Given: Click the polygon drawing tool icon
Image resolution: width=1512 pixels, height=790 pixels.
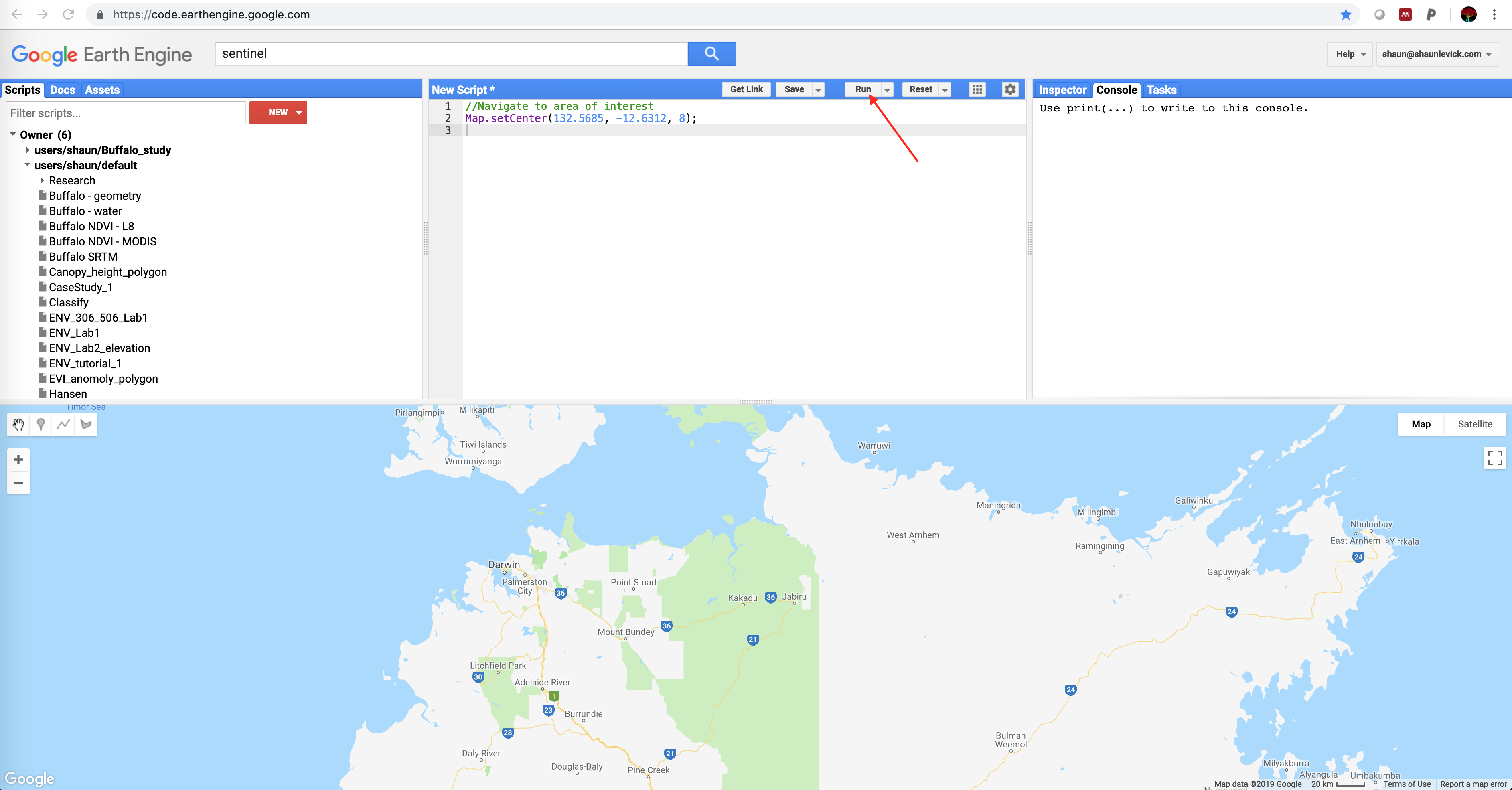Looking at the screenshot, I should click(85, 425).
